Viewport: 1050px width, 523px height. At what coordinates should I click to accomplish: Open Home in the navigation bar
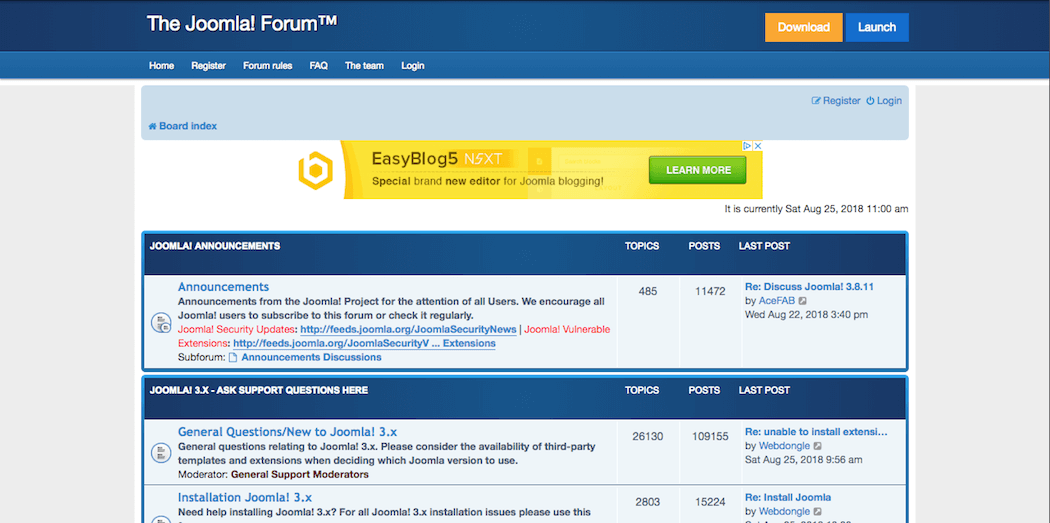[x=161, y=66]
